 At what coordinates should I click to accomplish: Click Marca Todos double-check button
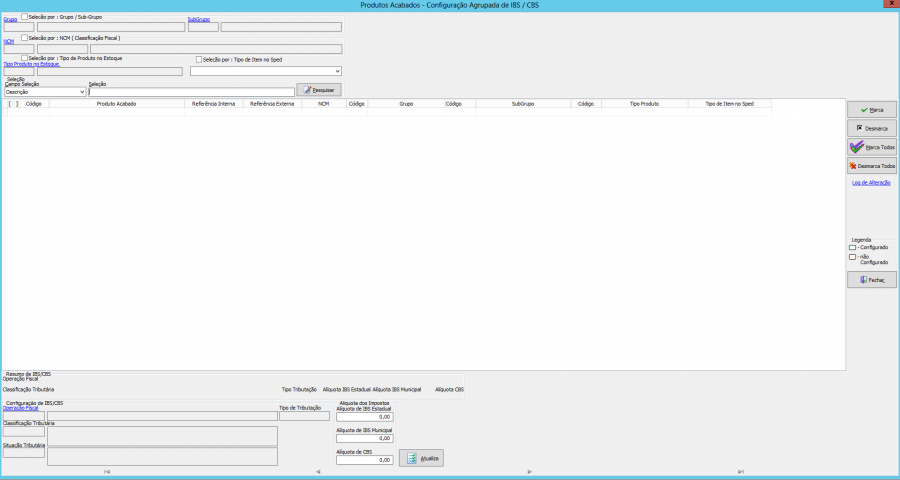(872, 147)
